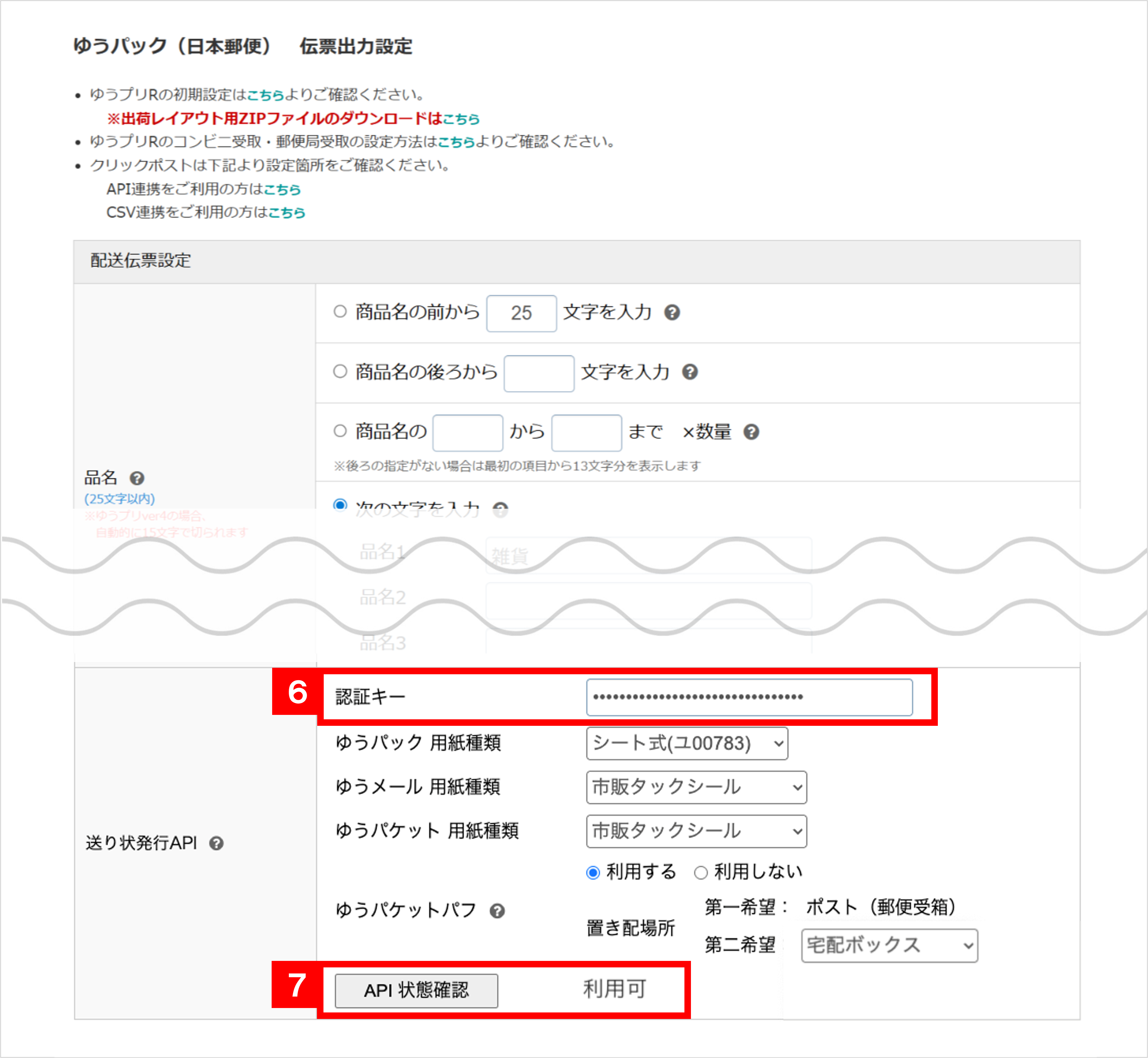Click help icon beside ×数量 text
The width and height of the screenshot is (1148, 1058).
[x=751, y=432]
